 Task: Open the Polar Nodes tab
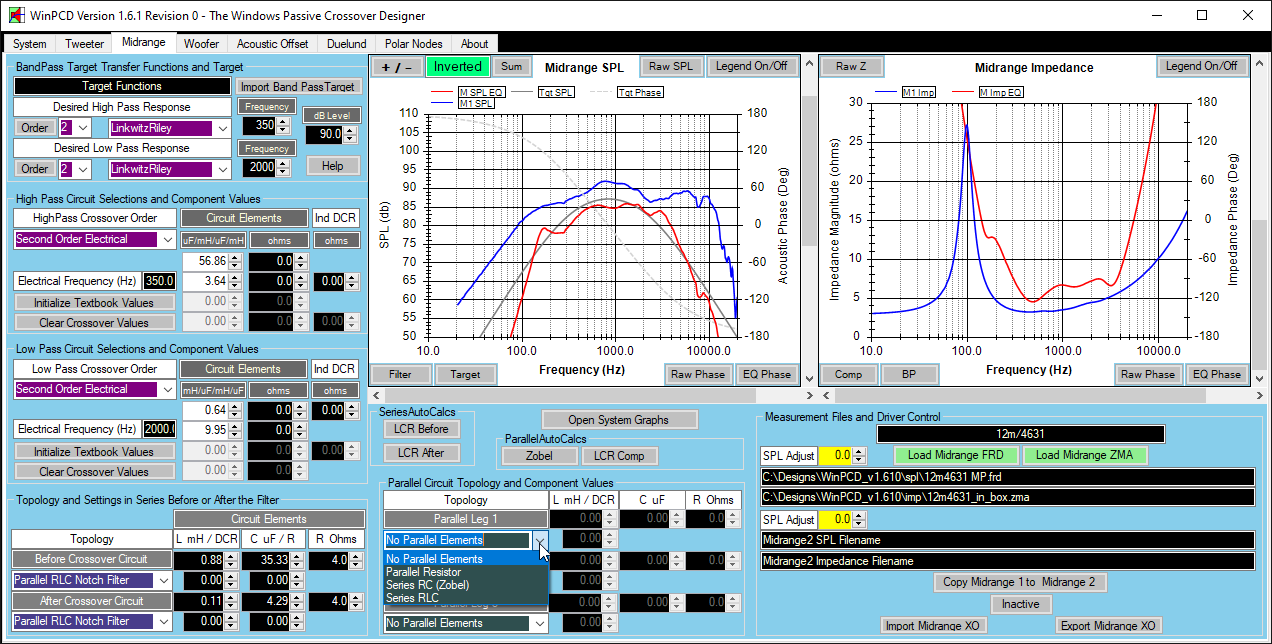(x=413, y=44)
